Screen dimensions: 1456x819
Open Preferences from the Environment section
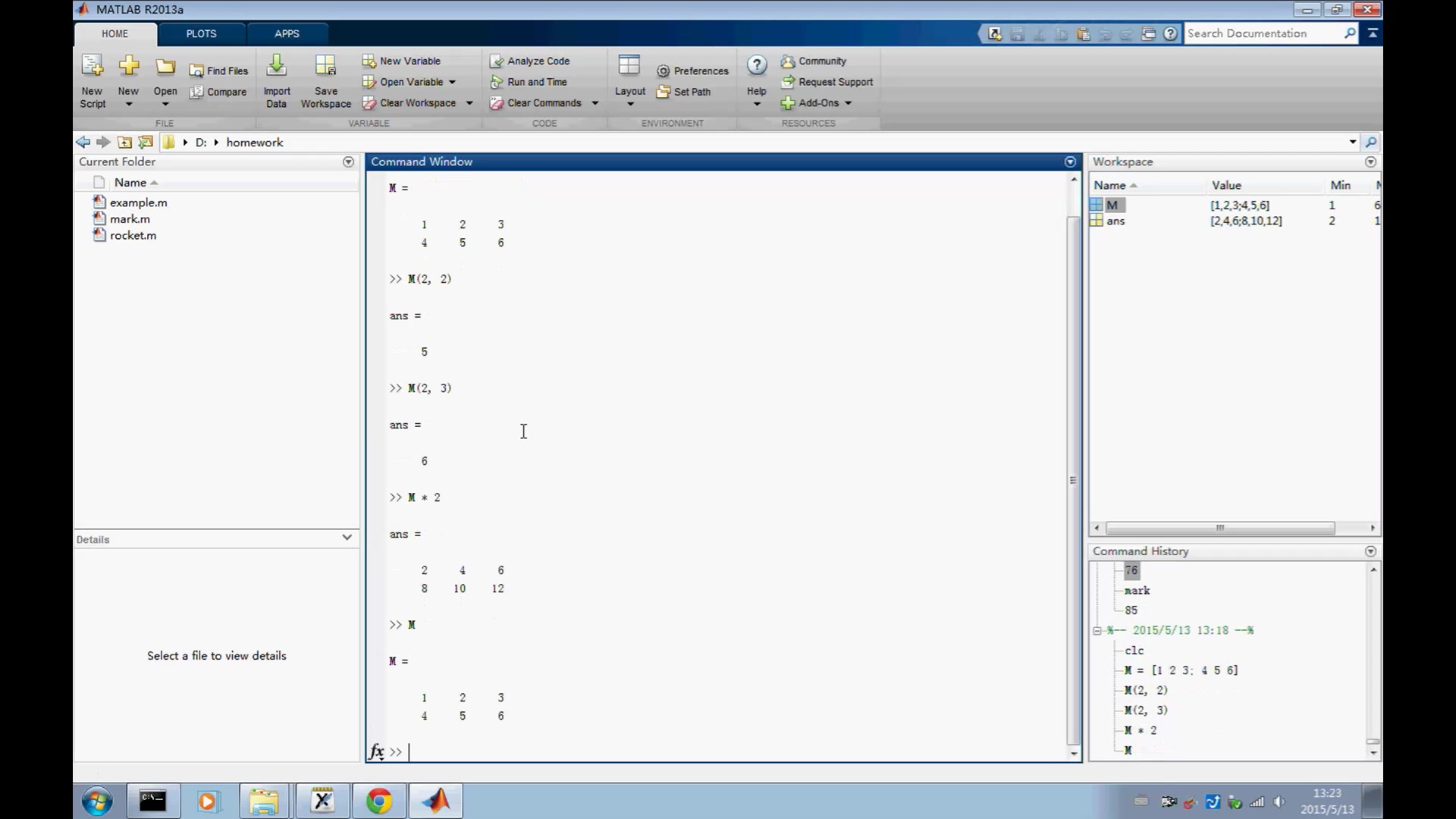[692, 71]
